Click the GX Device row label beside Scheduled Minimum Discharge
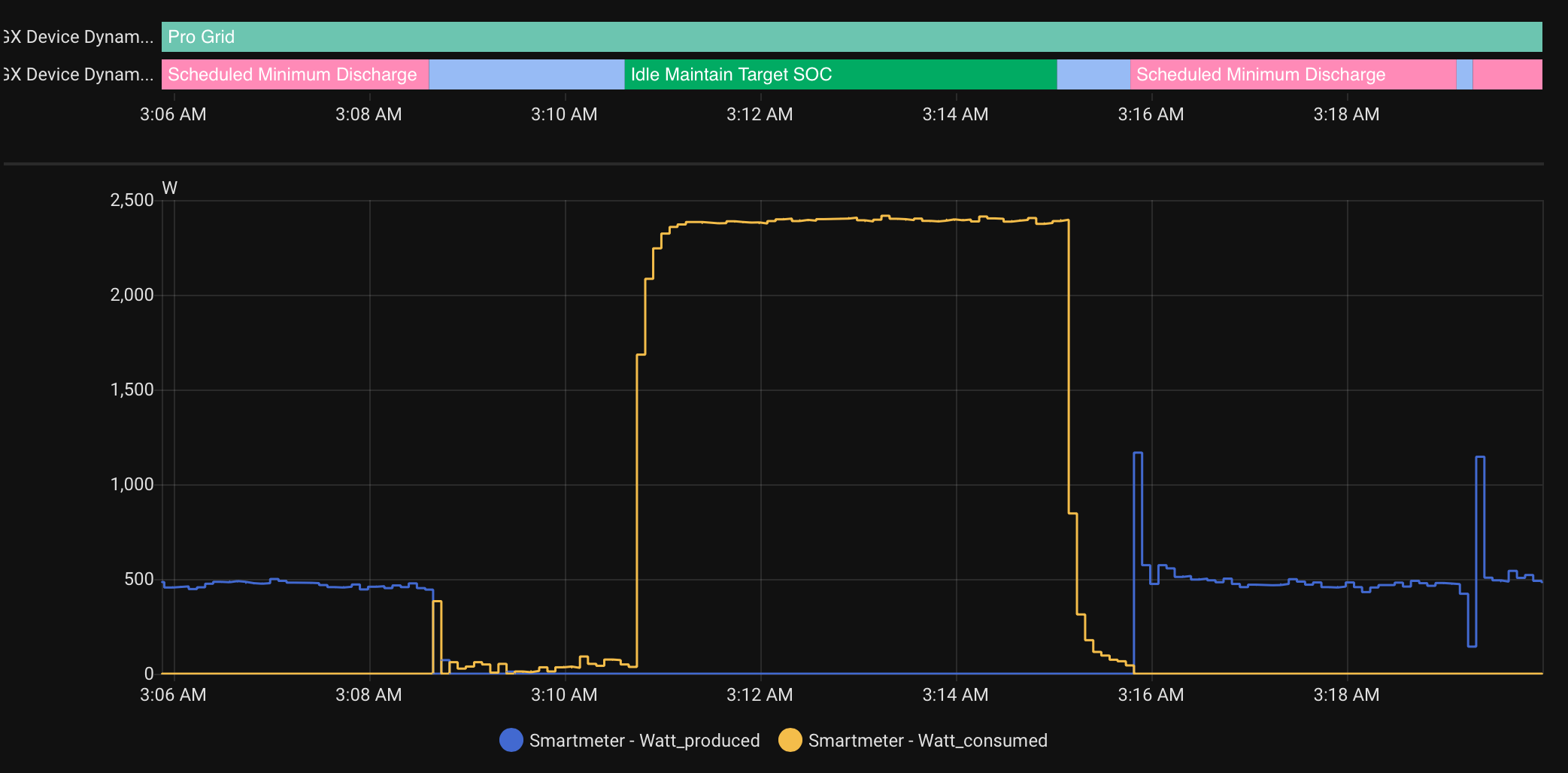Image resolution: width=1568 pixels, height=773 pixels. click(77, 74)
